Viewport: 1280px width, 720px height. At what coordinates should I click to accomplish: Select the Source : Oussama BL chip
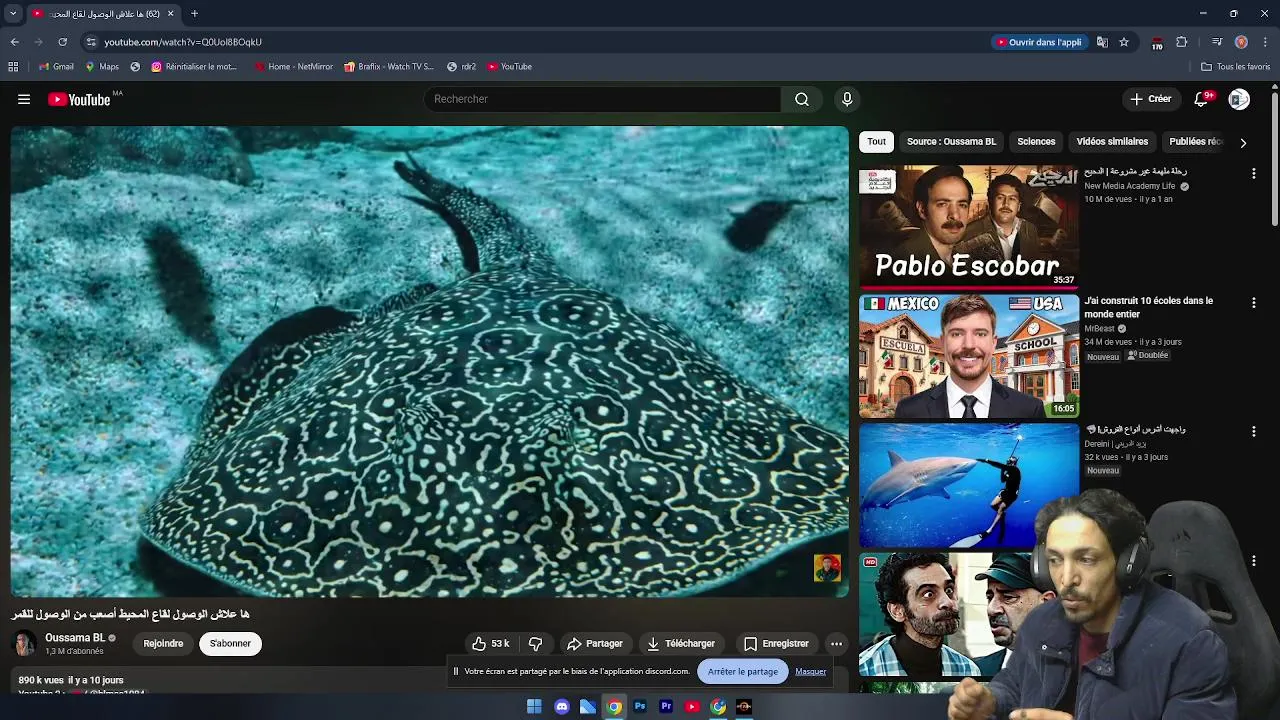951,142
